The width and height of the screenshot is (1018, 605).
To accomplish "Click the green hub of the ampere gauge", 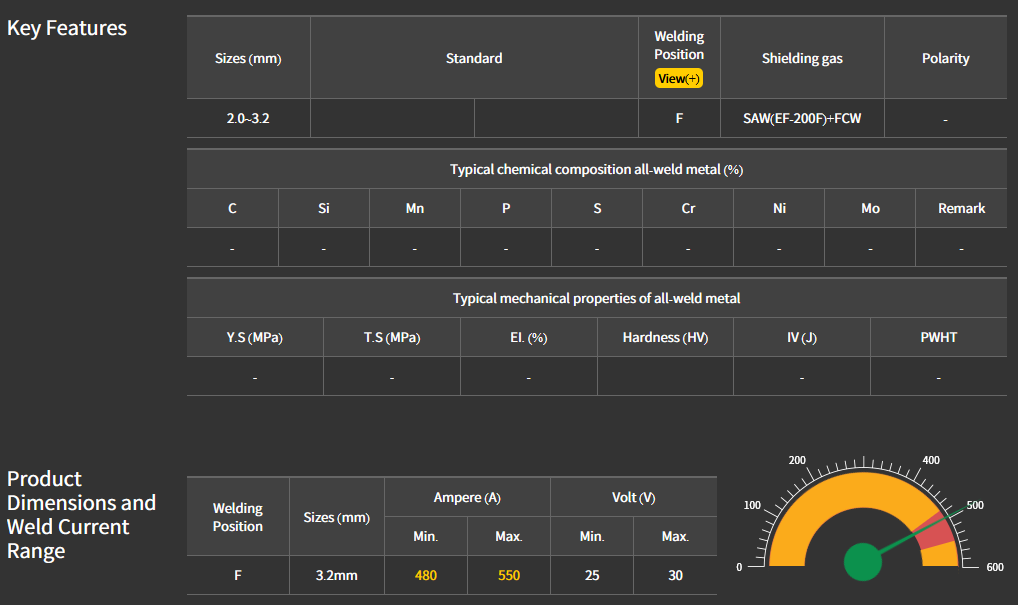I will coord(862,561).
